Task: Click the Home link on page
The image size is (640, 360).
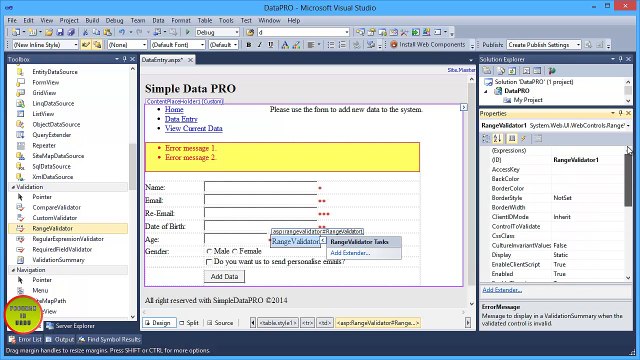Action: coord(174,109)
